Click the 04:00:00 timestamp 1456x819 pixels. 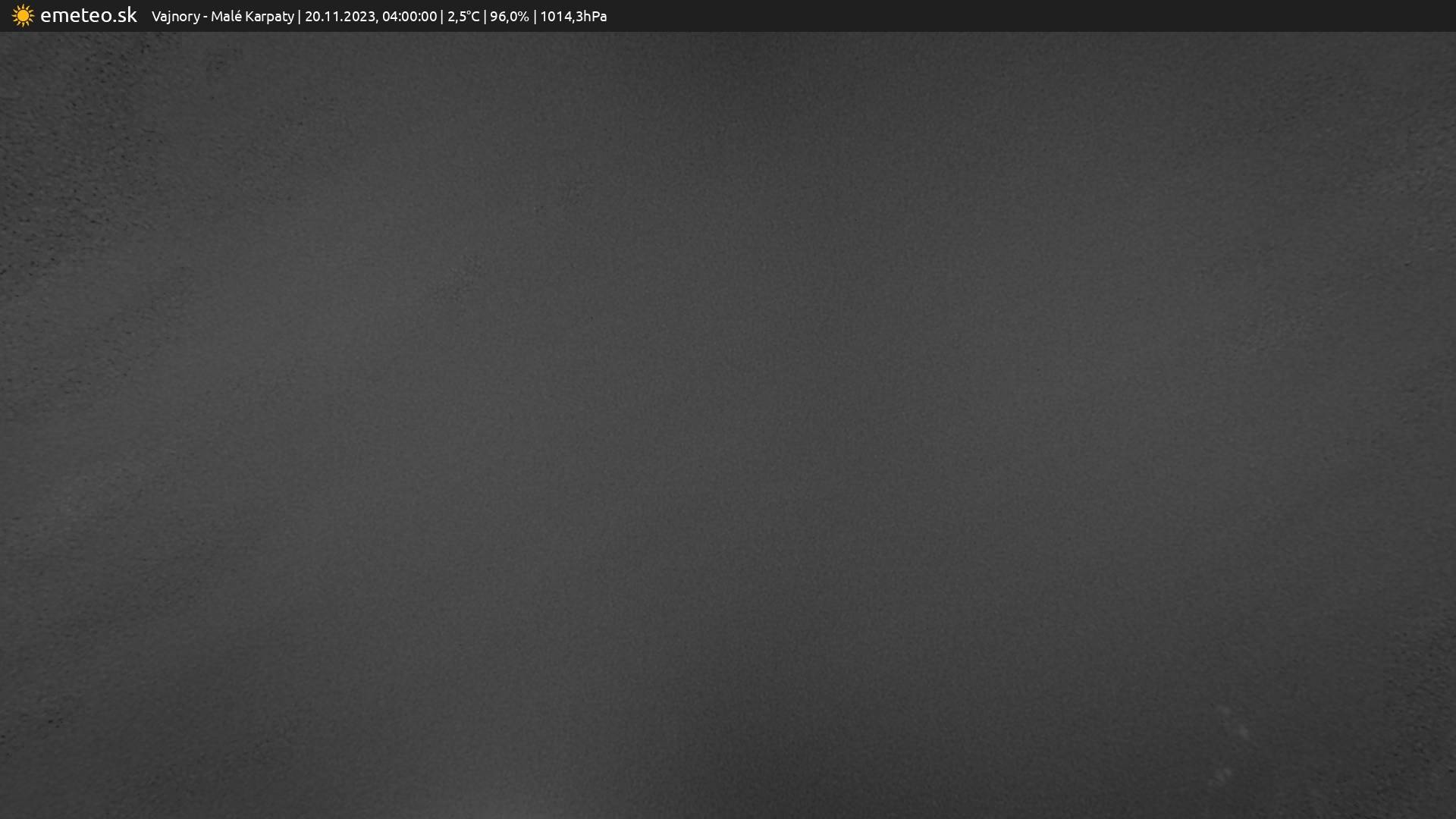409,17
